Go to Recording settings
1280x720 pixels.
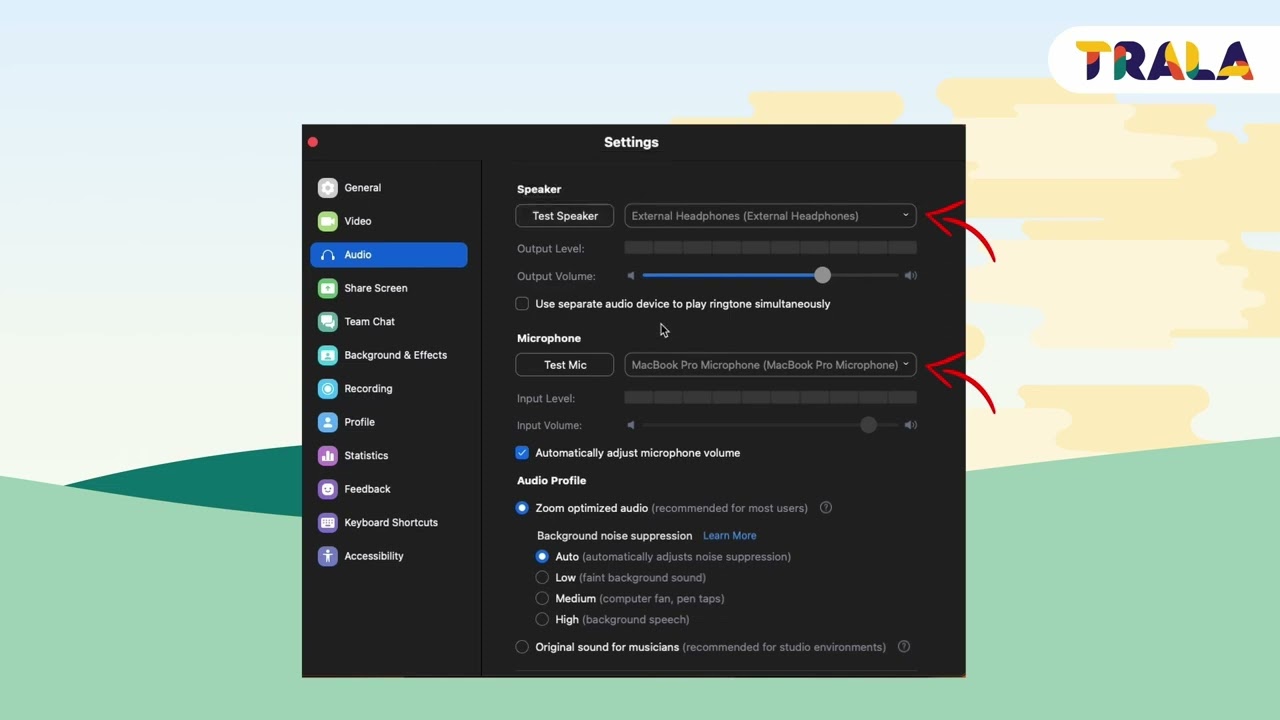point(389,389)
